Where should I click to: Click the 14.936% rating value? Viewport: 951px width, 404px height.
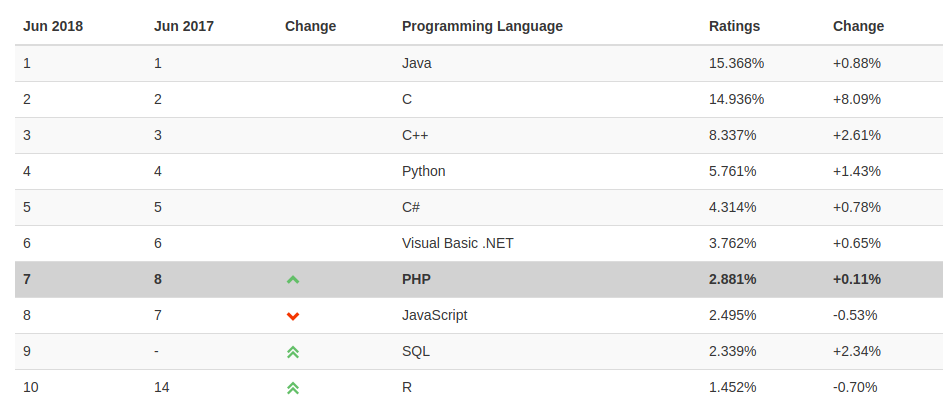click(736, 99)
